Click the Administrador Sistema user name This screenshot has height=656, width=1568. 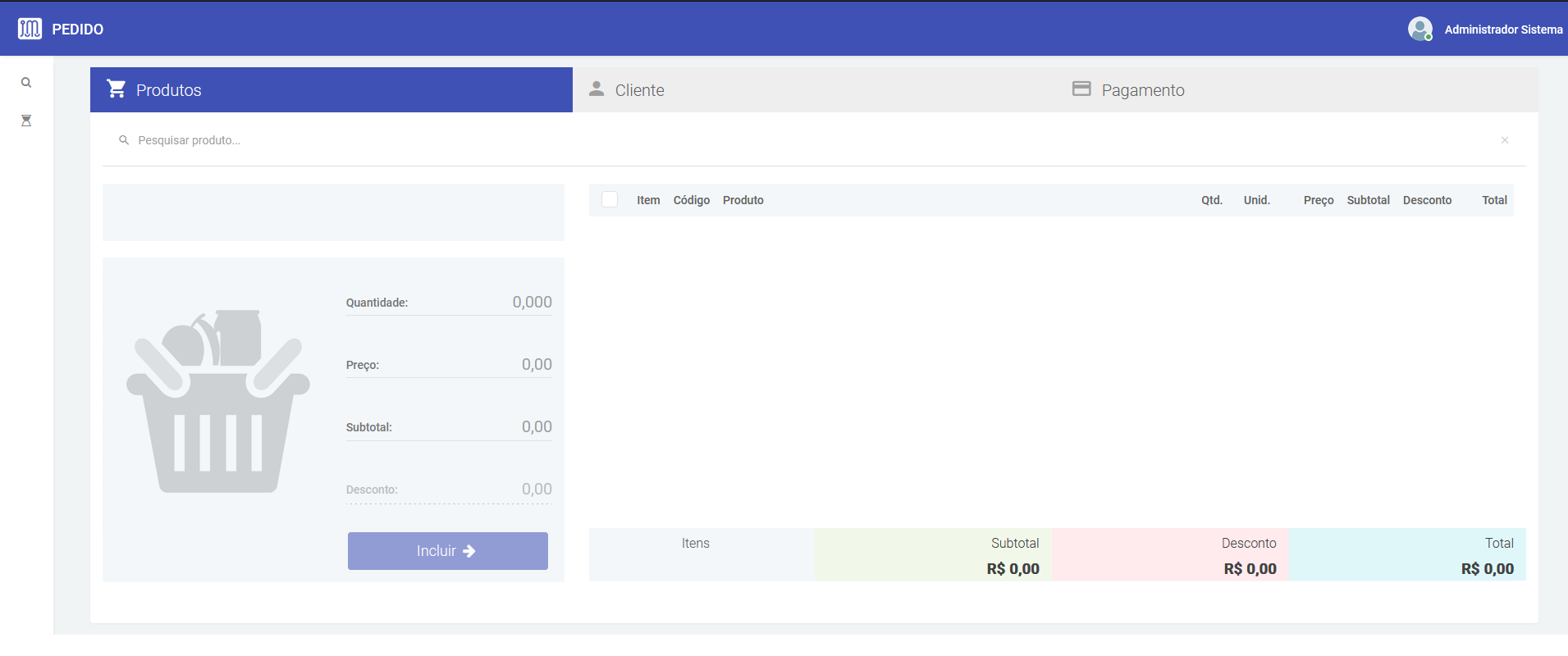tap(1503, 30)
